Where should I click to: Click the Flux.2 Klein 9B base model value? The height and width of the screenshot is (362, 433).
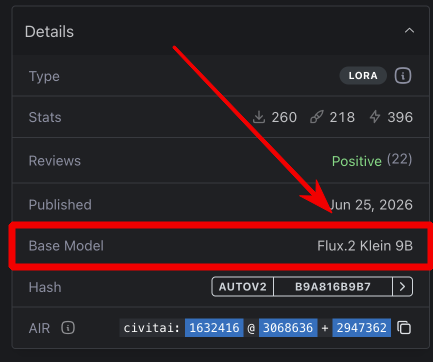coord(365,246)
